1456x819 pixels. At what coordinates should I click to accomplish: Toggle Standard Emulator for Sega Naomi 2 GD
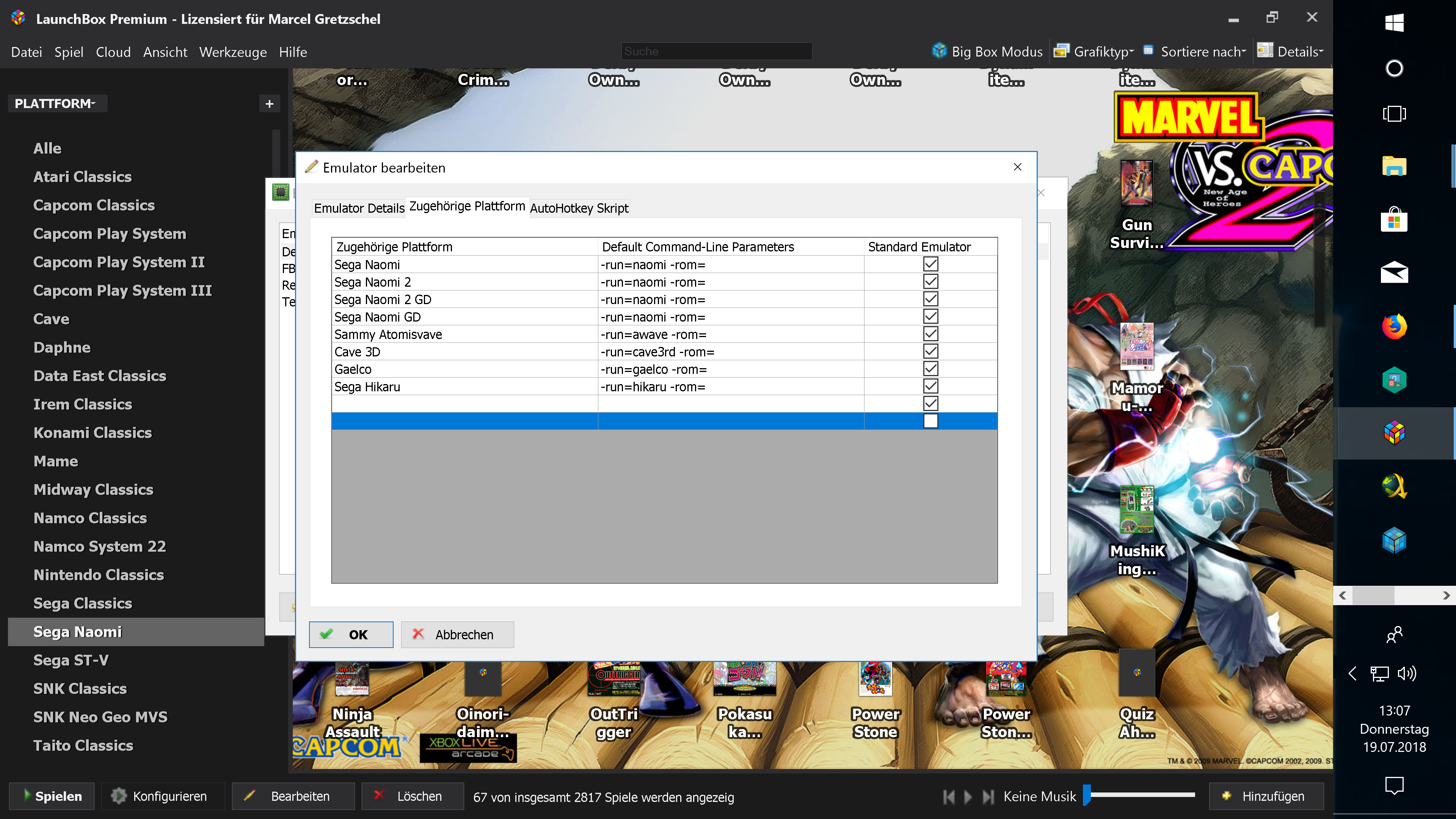[x=930, y=299]
